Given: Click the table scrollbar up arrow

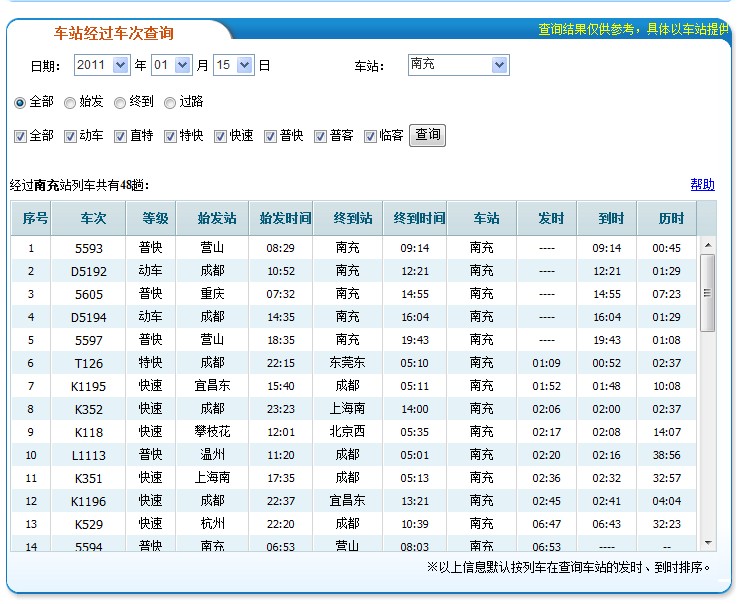Looking at the screenshot, I should [x=708, y=245].
